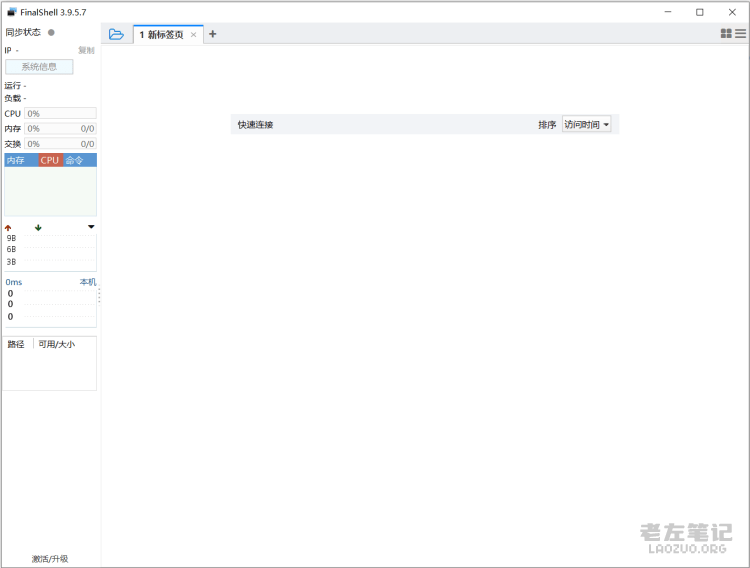Click the CPU 0% usage bar
The image size is (750, 568).
point(60,113)
